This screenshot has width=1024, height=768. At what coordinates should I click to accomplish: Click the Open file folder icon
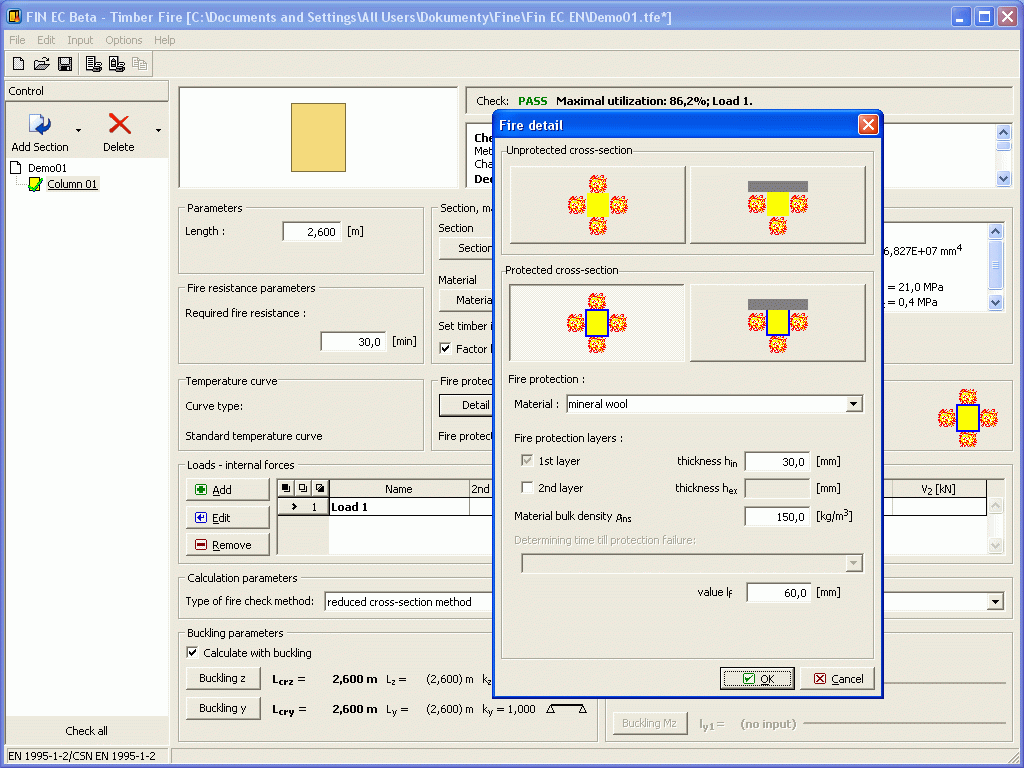coord(41,64)
